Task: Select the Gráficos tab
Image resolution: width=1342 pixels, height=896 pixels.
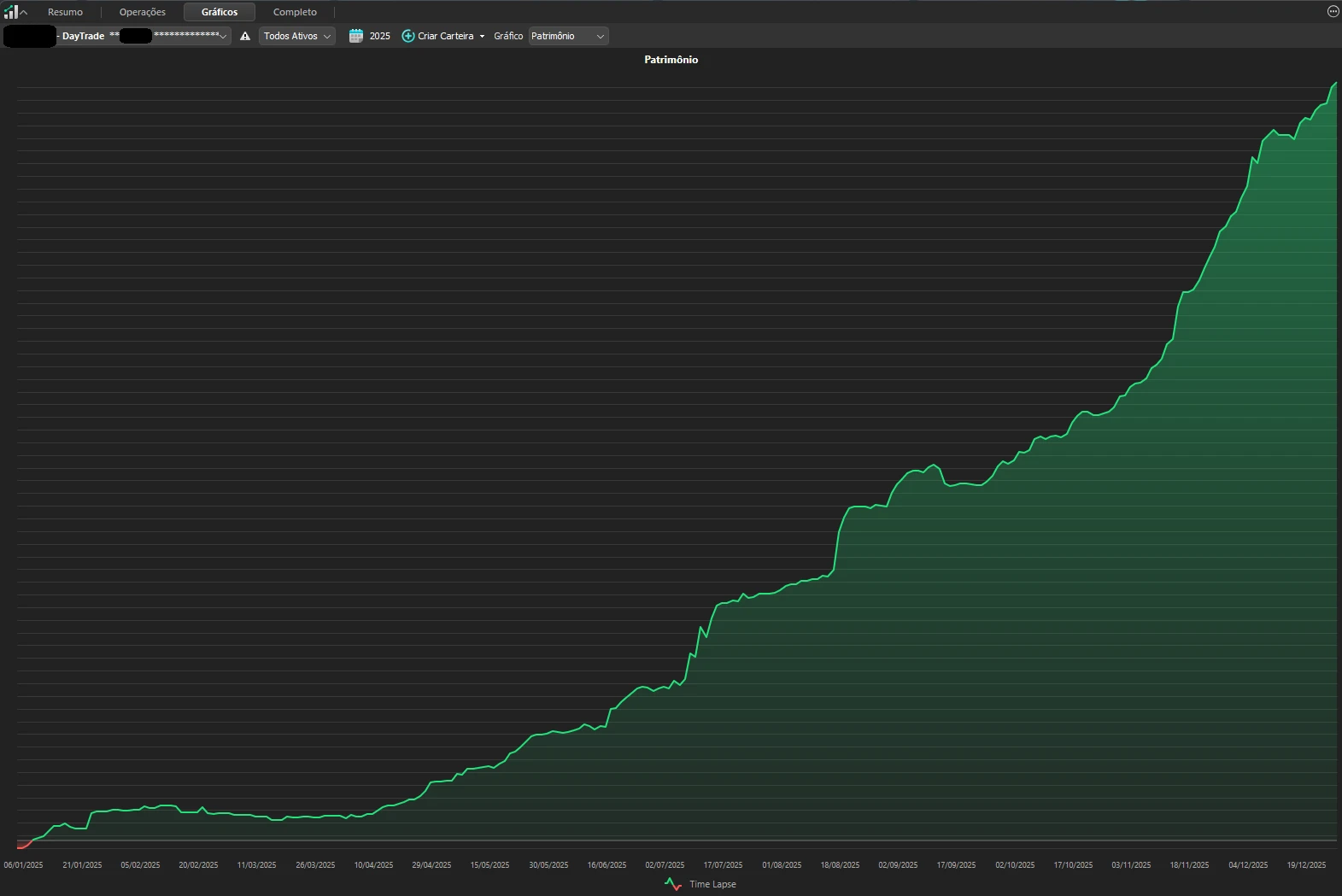Action: [220, 12]
